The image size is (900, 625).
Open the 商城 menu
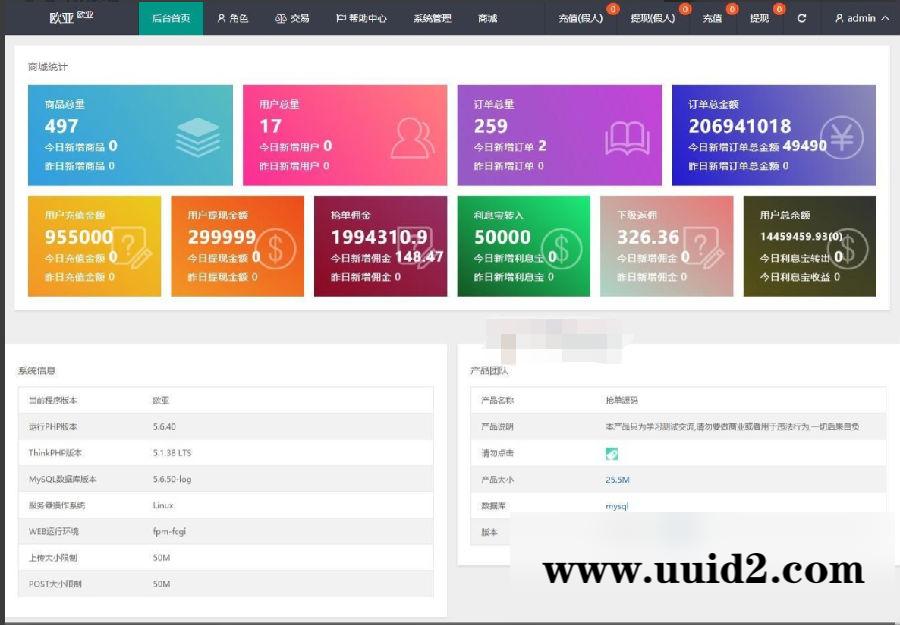[x=487, y=18]
